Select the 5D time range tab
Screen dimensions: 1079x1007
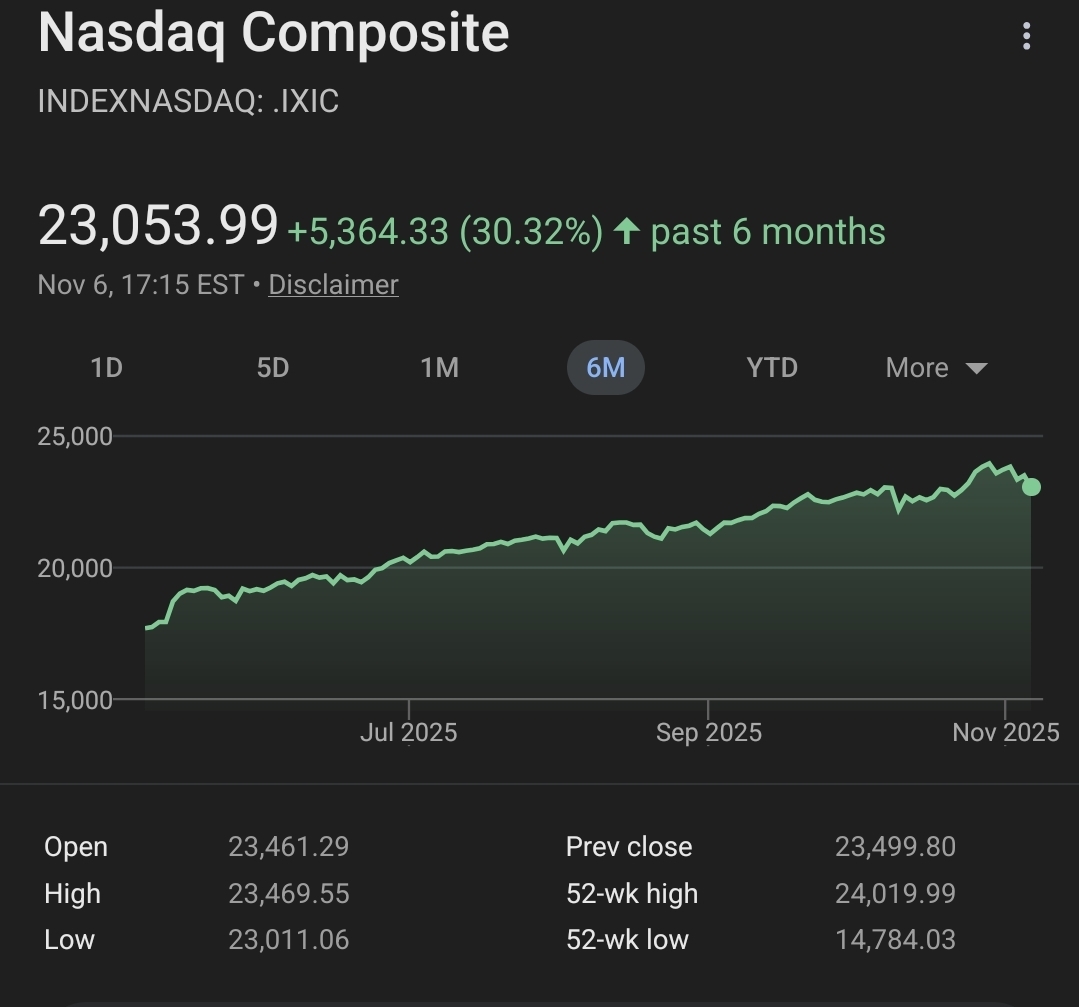point(272,368)
